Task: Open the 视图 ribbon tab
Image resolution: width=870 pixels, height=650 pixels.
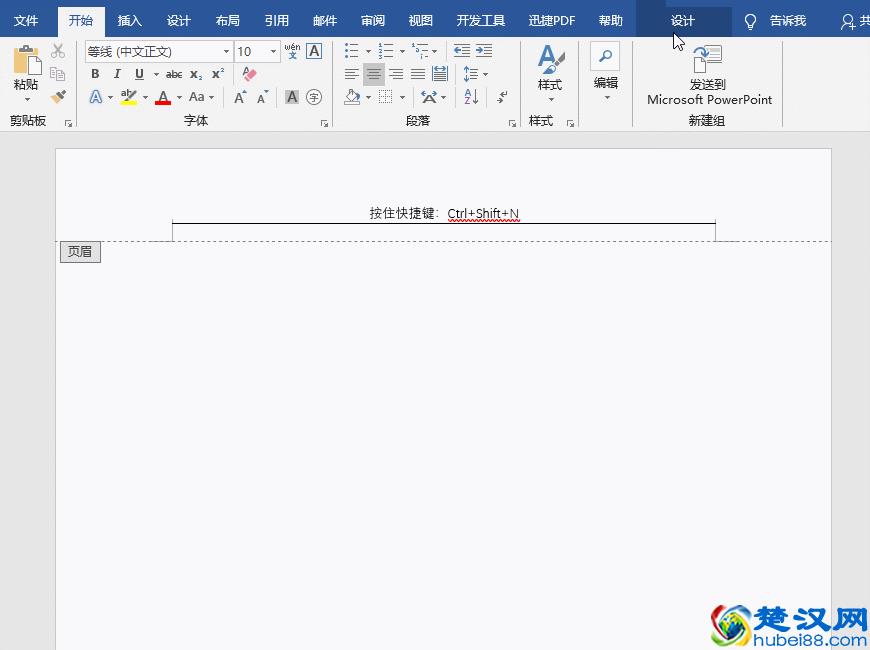Action: coord(421,19)
